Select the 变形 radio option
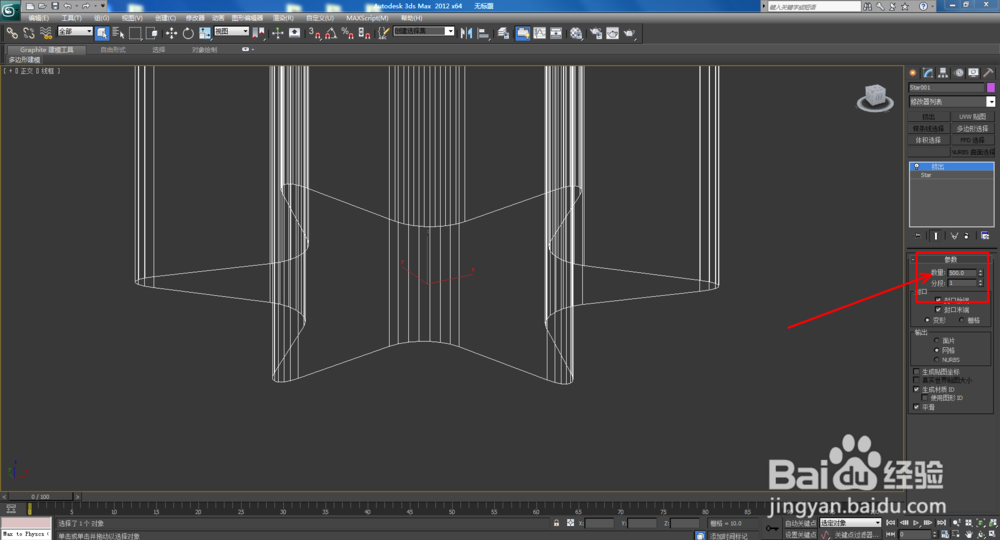The width and height of the screenshot is (1000, 540). pos(927,320)
